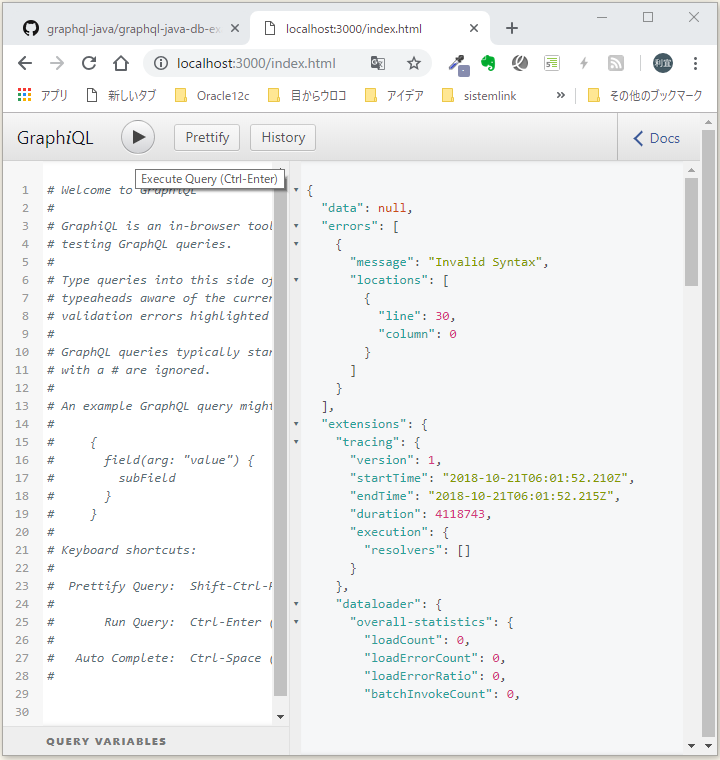
Task: Click the result pane scrollbar thumb
Action: 691,232
